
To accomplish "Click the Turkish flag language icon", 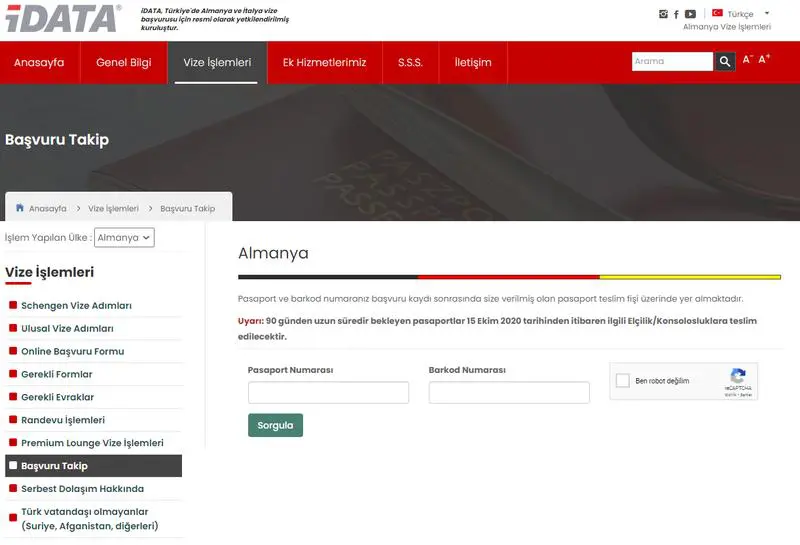I will click(717, 13).
